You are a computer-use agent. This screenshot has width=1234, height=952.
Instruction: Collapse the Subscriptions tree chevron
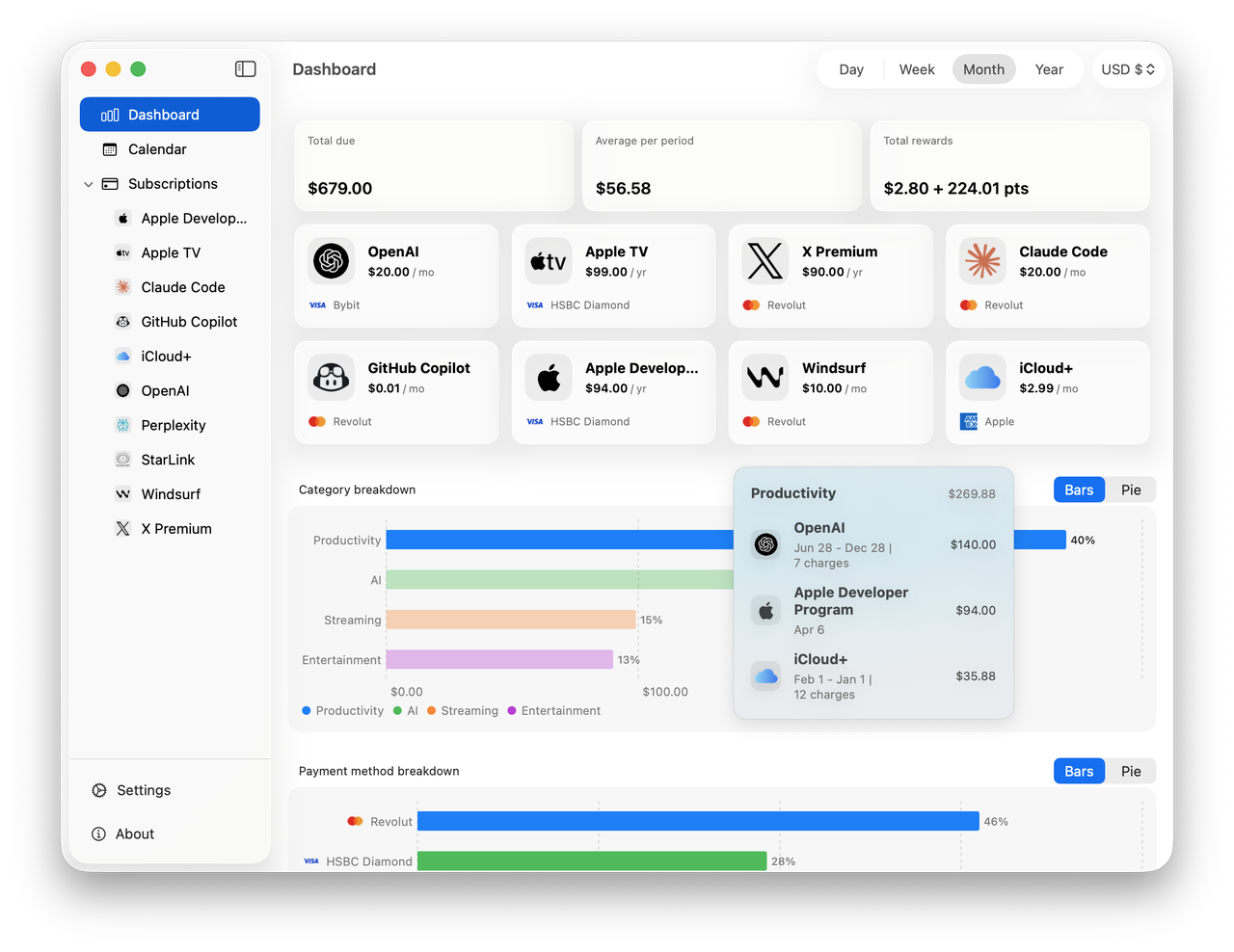pos(89,184)
